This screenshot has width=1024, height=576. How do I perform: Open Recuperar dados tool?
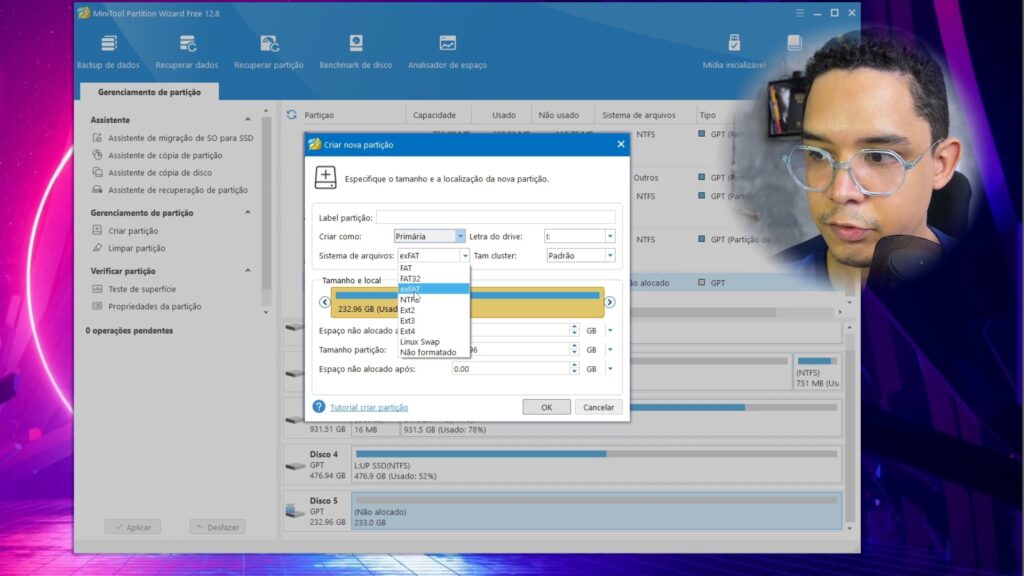pyautogui.click(x=187, y=52)
